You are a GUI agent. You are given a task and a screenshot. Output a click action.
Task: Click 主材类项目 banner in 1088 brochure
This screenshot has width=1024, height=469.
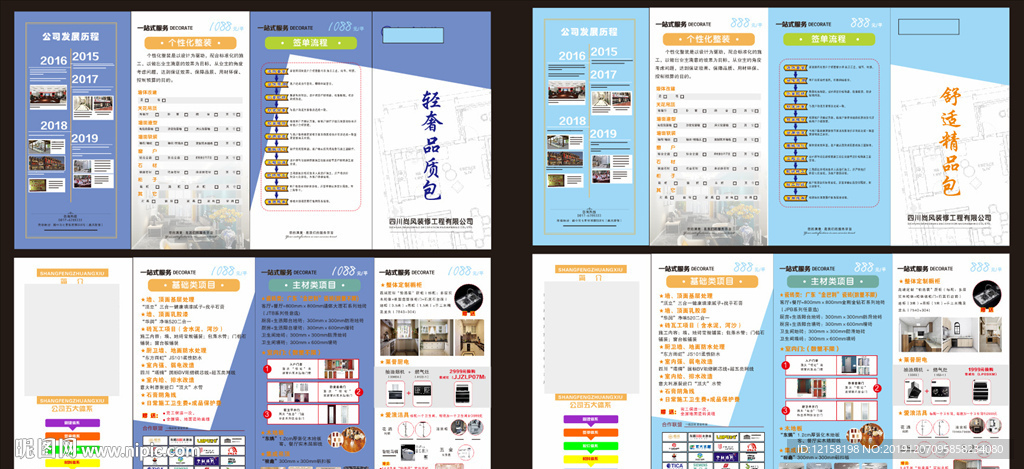coord(313,285)
